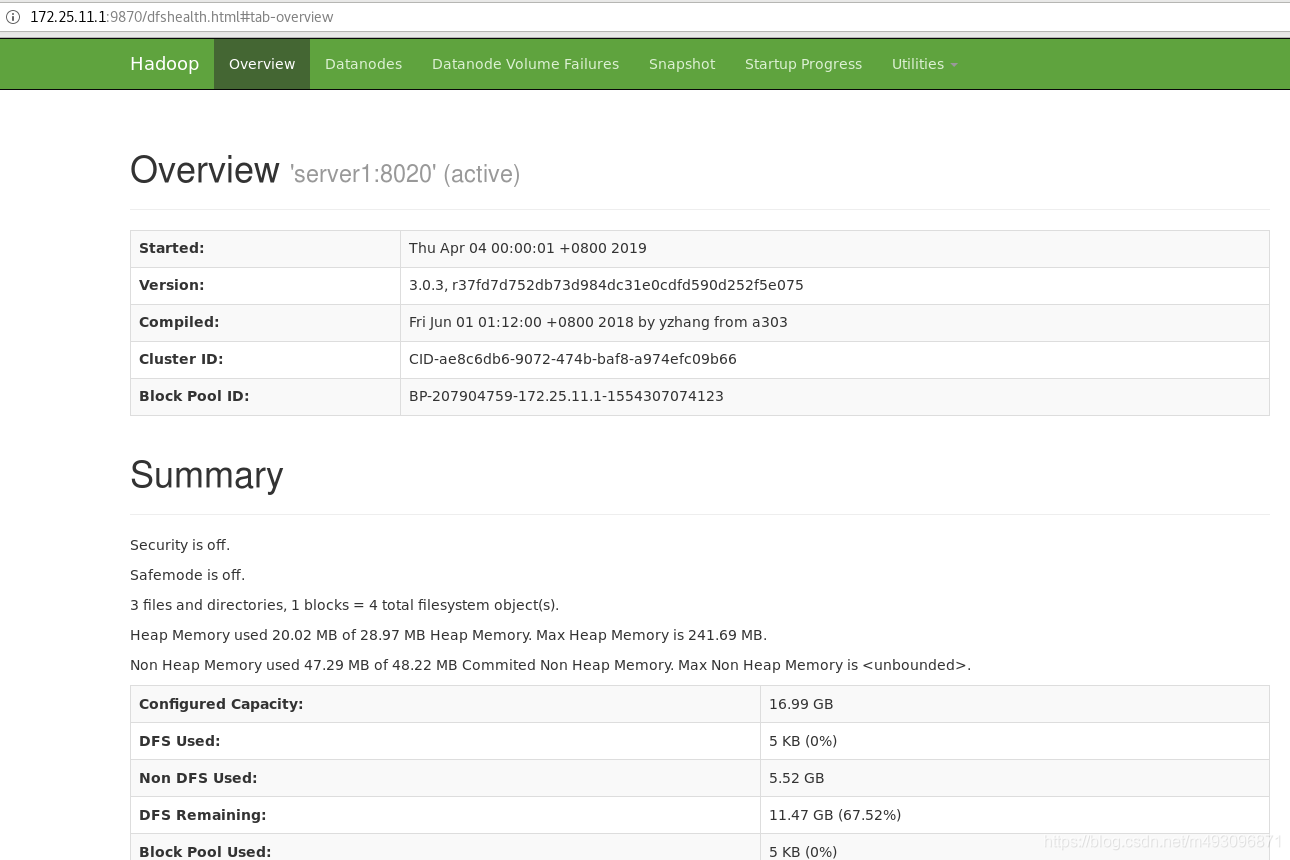
Task: Click the Heap Memory used line
Action: click(448, 635)
